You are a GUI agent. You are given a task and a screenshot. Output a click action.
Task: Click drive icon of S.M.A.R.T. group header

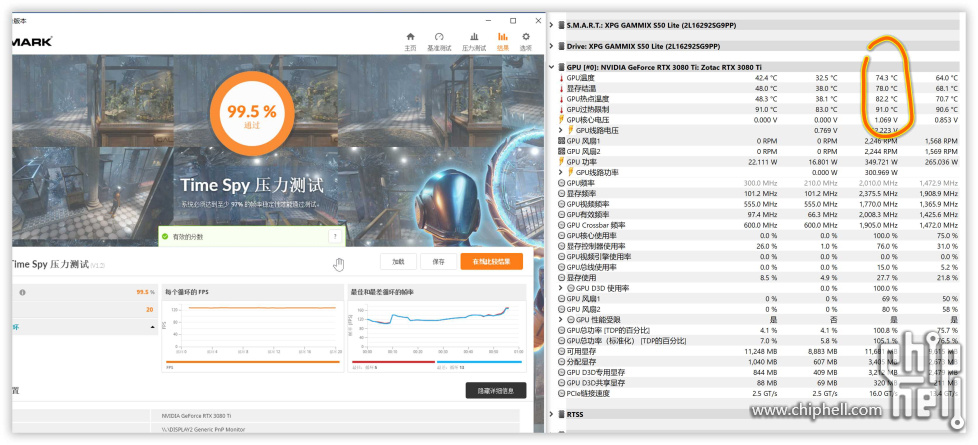click(x=561, y=26)
